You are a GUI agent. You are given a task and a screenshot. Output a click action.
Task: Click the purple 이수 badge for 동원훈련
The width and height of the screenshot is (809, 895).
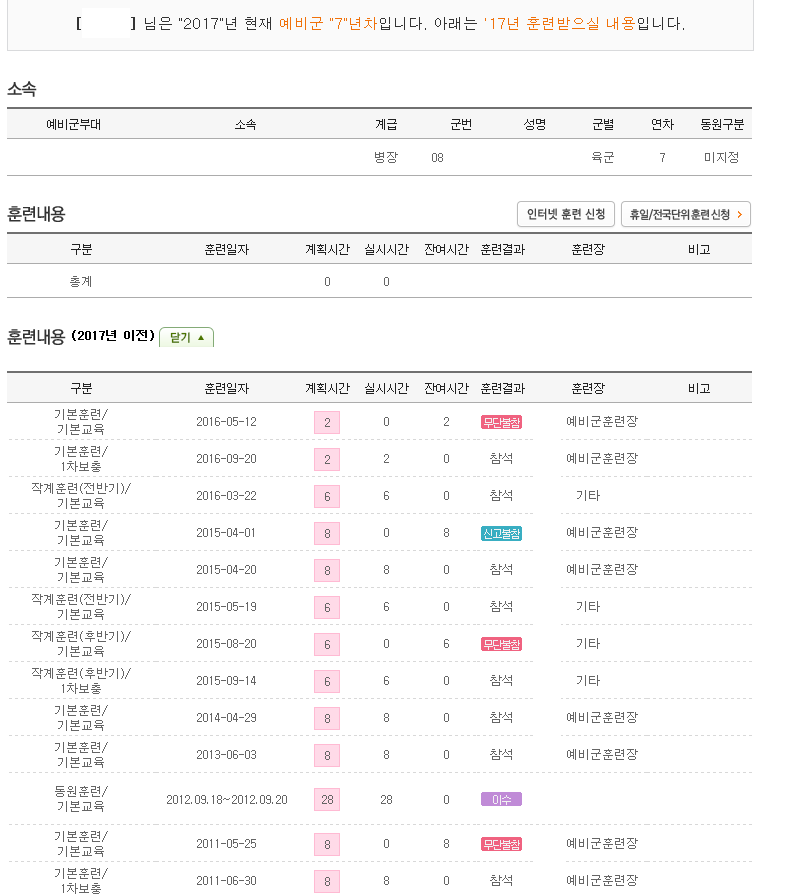pos(501,800)
